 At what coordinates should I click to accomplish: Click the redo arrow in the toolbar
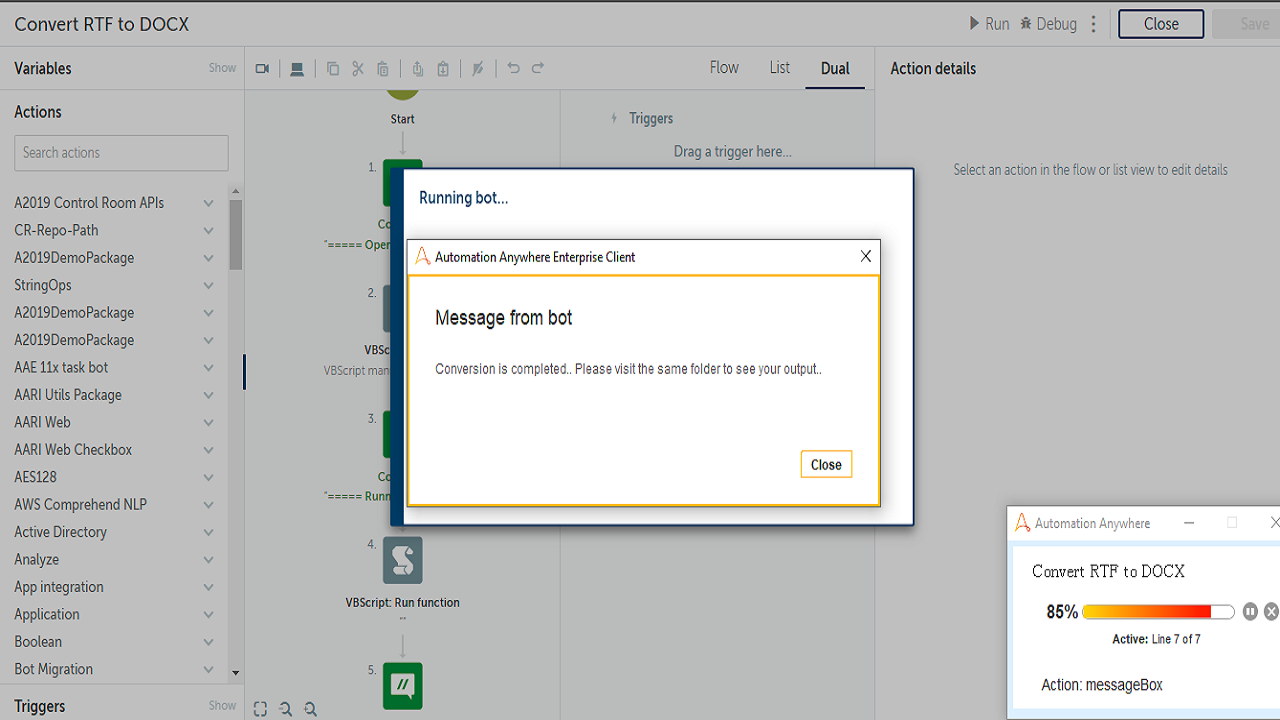pos(538,68)
